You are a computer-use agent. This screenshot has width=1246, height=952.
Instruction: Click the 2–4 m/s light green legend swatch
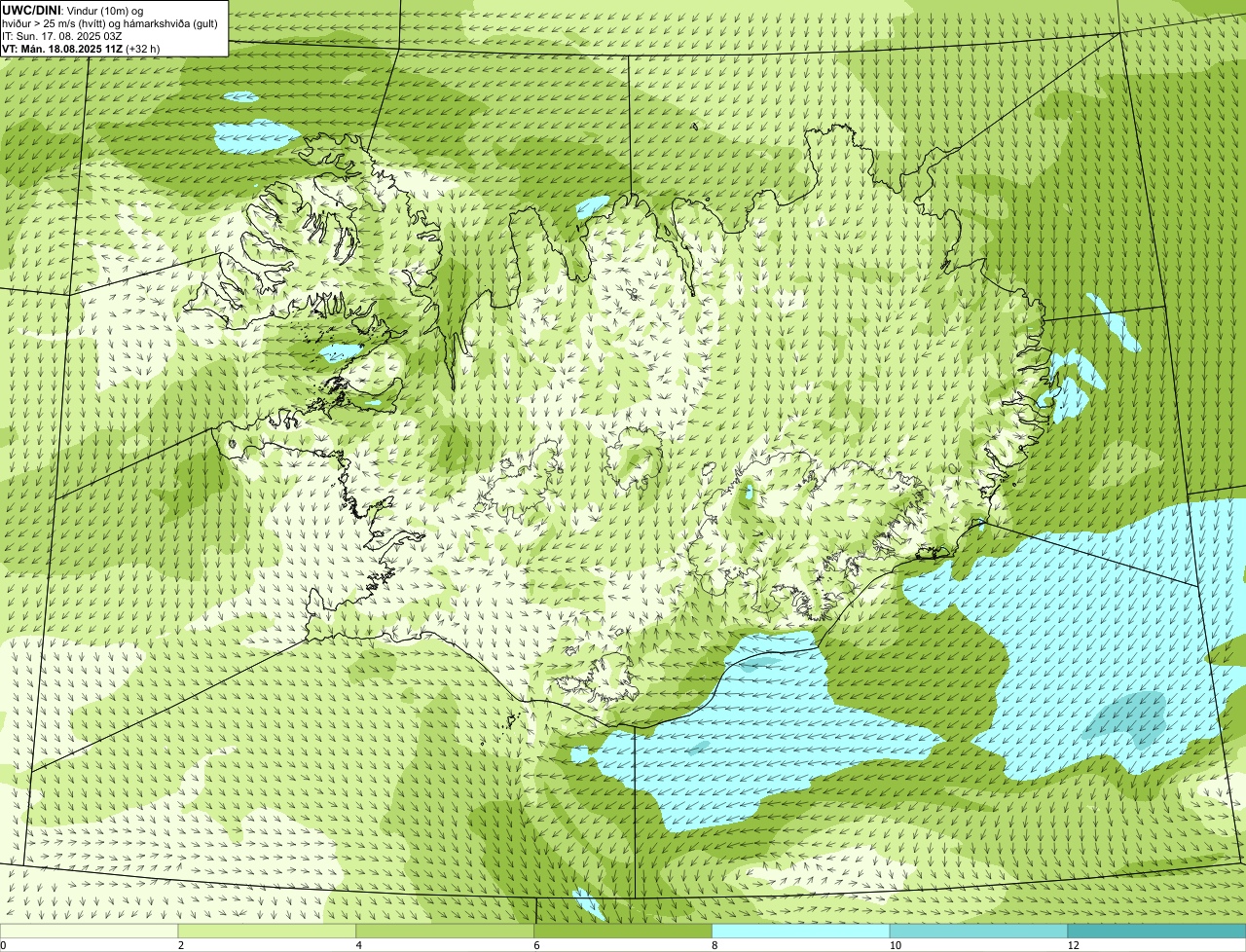[x=268, y=932]
